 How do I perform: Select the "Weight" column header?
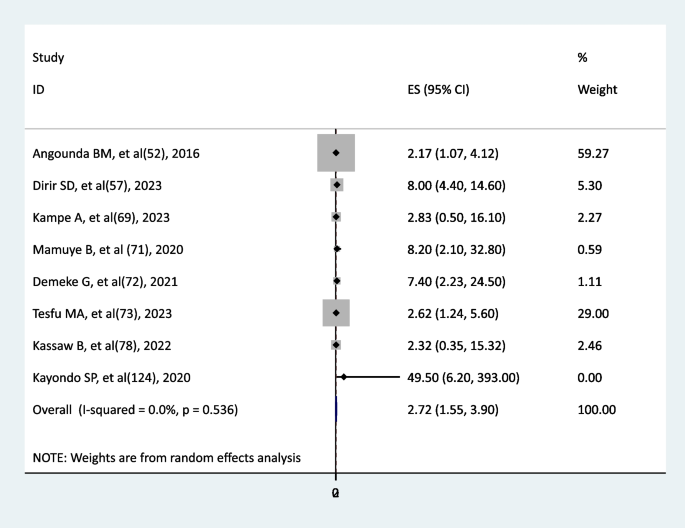[597, 90]
